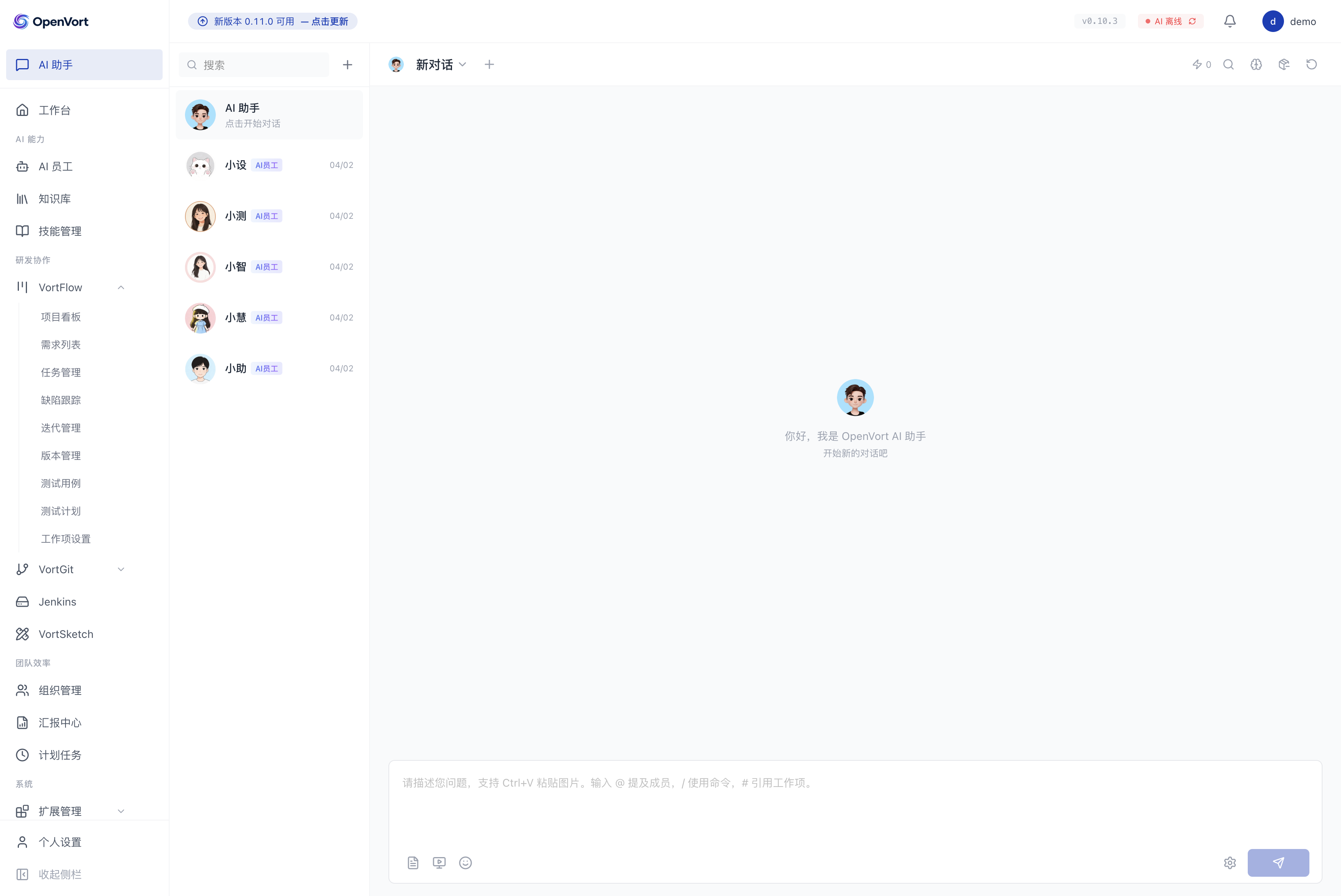Image resolution: width=1341 pixels, height=896 pixels.
Task: Add a new conversation tab plus icon
Action: pos(489,65)
